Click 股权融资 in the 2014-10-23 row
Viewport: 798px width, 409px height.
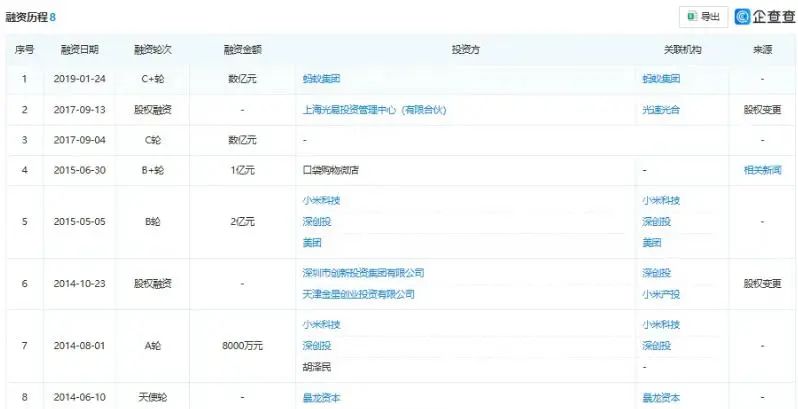coord(153,283)
